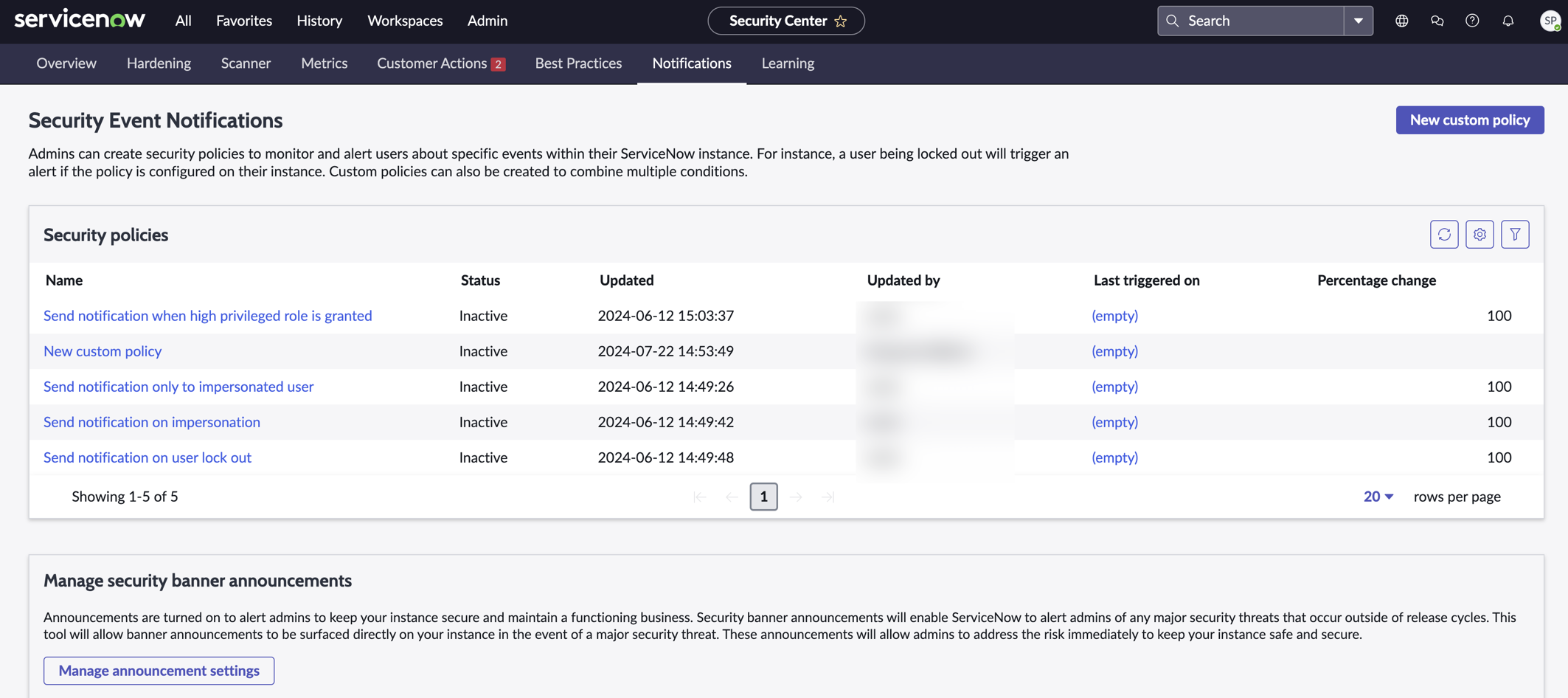Switch to the Scanner tab
The image size is (1568, 698).
click(246, 63)
